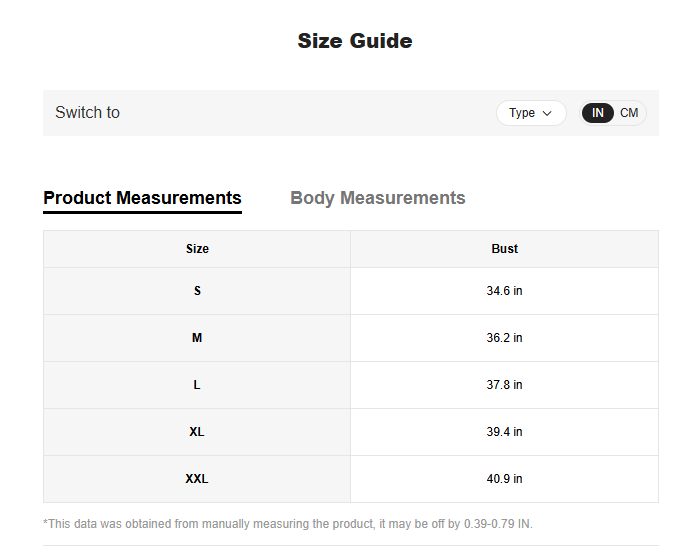Click the Bust column header
The height and width of the screenshot is (549, 686).
(x=504, y=249)
